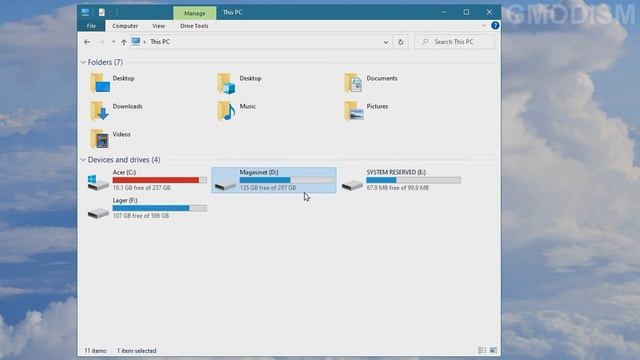The image size is (640, 360).
Task: Click the Pictures folder label
Action: click(377, 106)
